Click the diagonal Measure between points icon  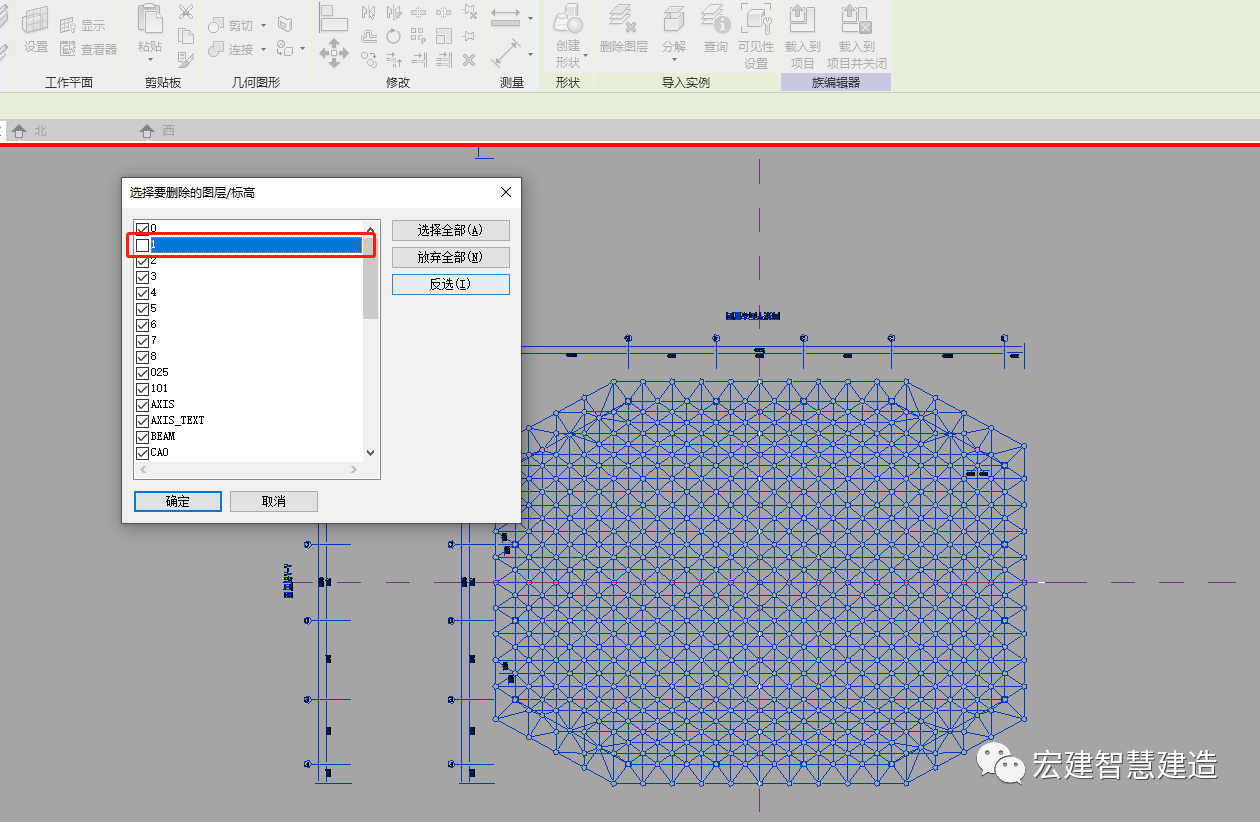[508, 52]
